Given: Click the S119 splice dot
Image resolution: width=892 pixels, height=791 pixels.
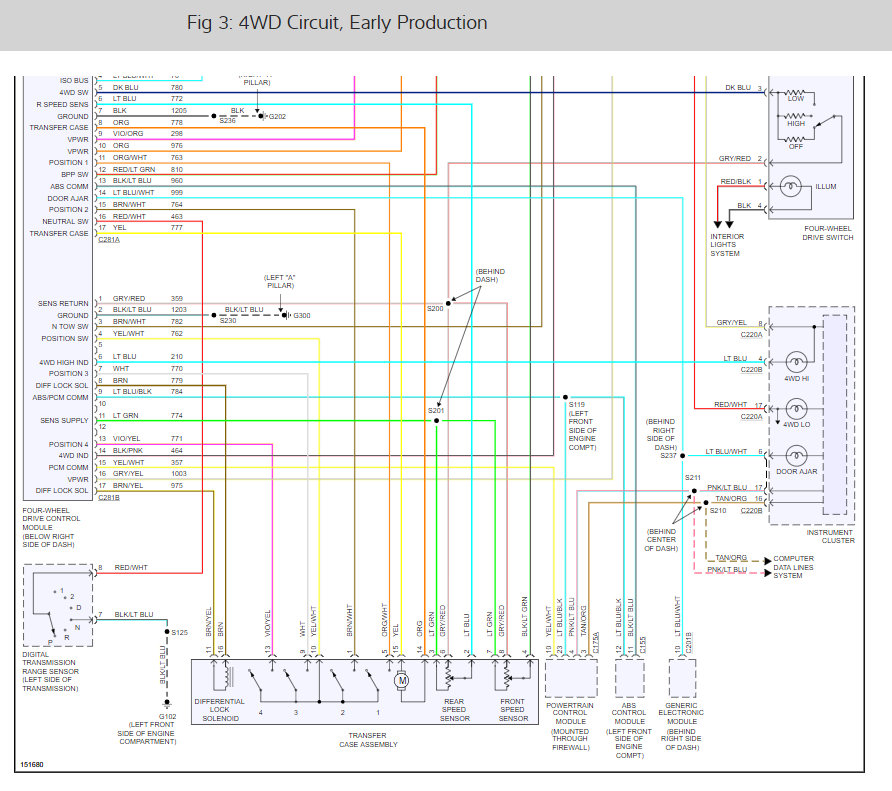Looking at the screenshot, I should point(565,397).
